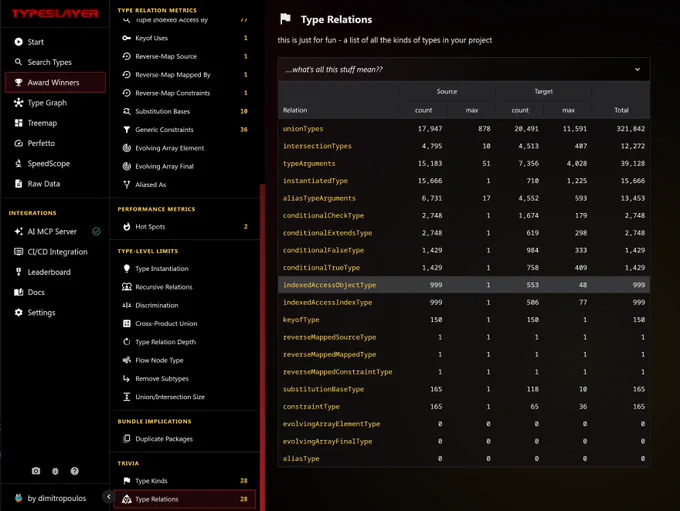The width and height of the screenshot is (680, 511).
Task: Click the Leaderboard trophy icon
Action: [x=18, y=272]
